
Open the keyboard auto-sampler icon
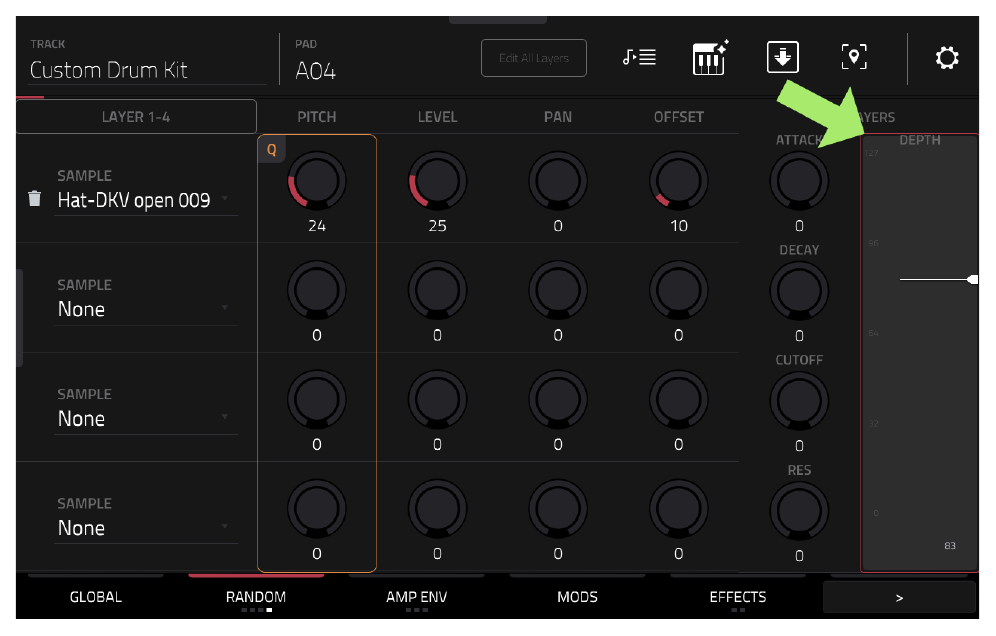(x=710, y=58)
